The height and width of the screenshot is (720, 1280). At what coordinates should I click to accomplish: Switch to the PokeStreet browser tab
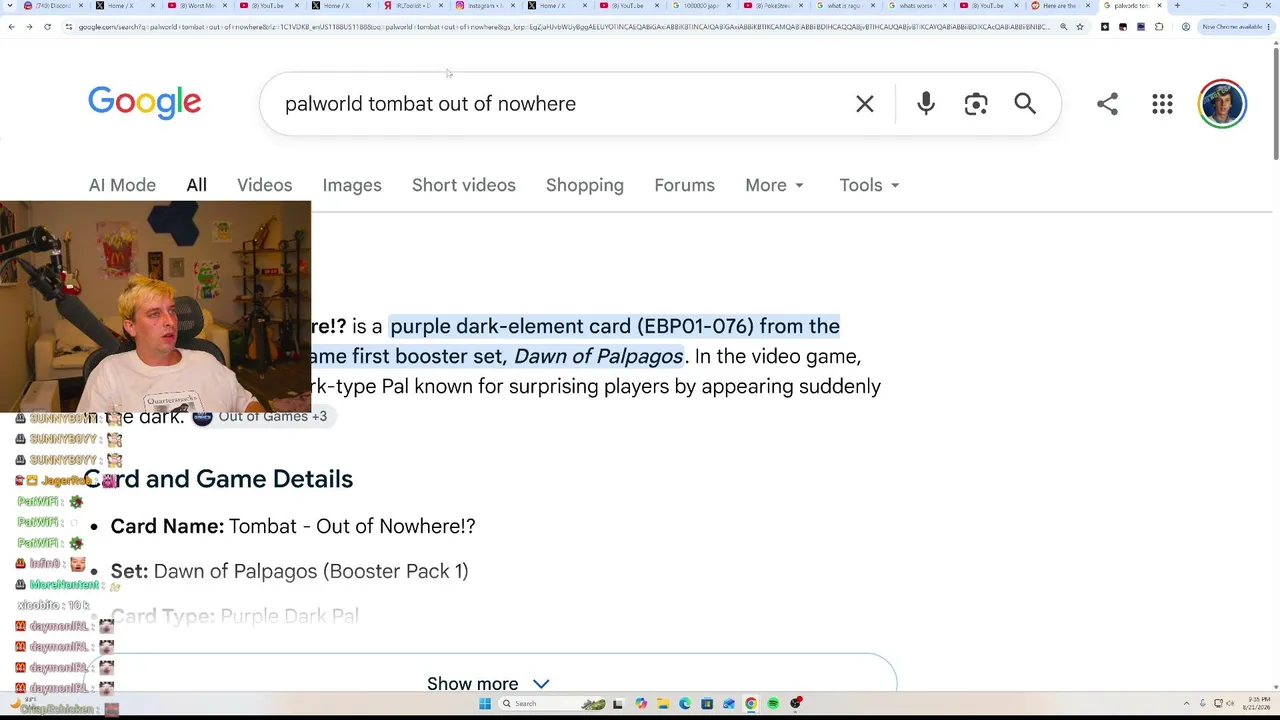pyautogui.click(x=774, y=6)
